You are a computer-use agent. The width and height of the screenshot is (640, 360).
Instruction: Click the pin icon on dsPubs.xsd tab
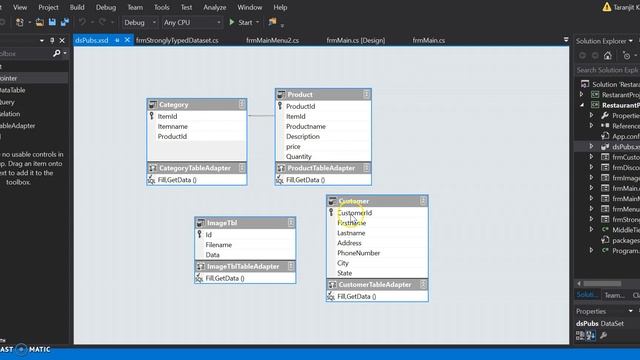[117, 40]
